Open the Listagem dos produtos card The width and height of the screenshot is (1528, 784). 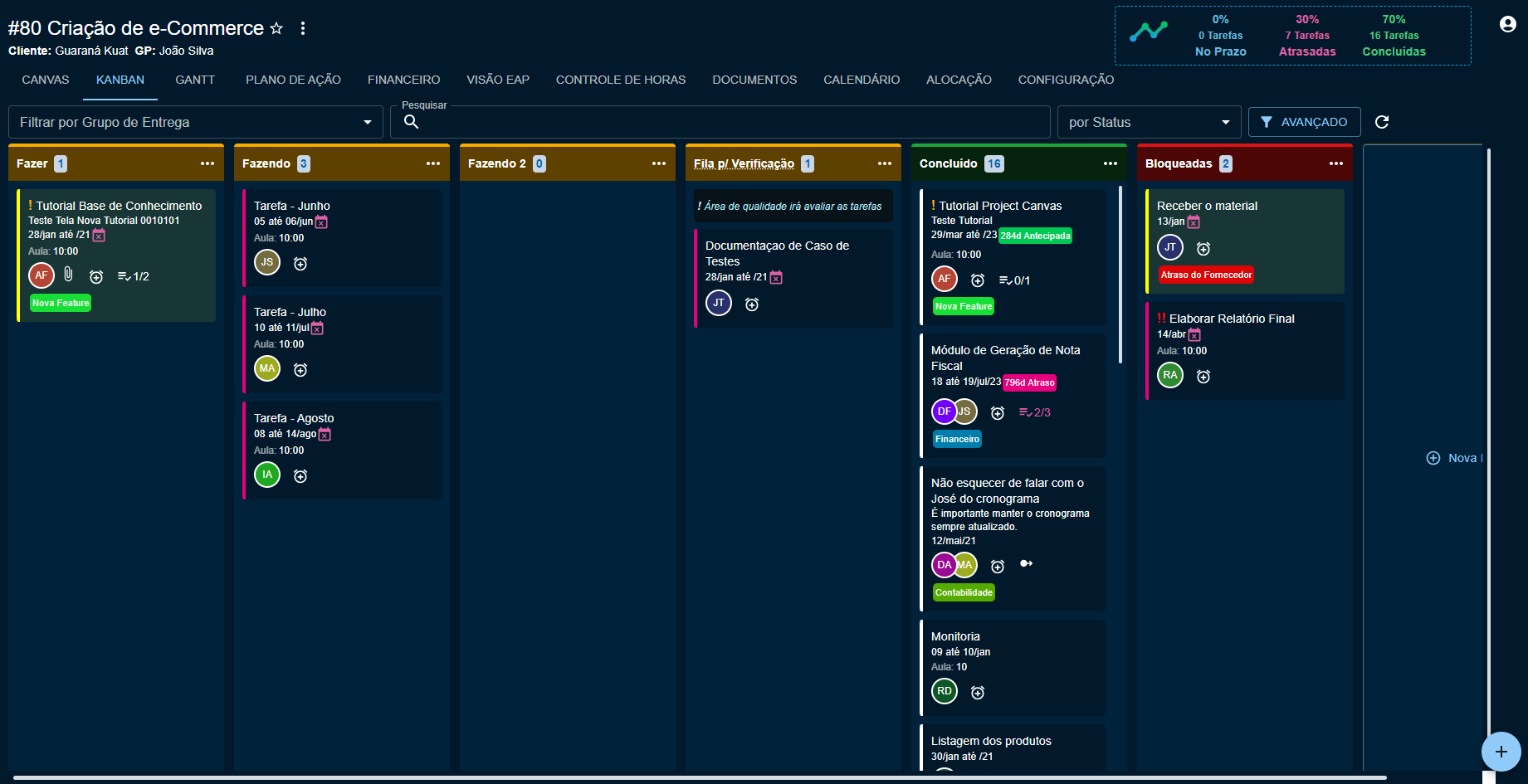click(x=1013, y=747)
